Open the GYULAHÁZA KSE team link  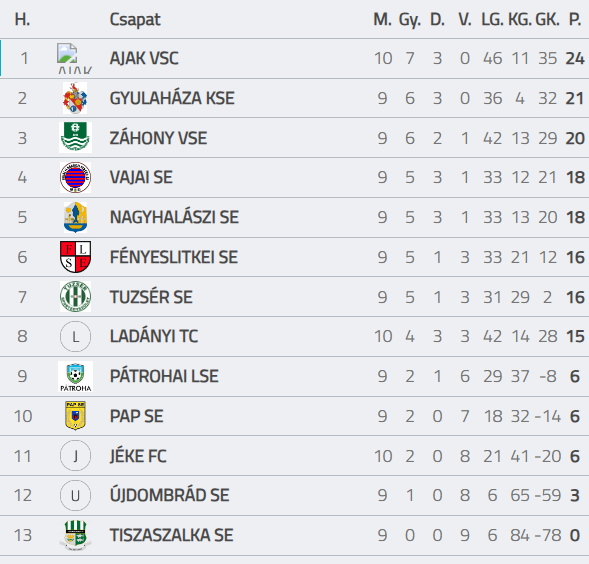point(172,98)
